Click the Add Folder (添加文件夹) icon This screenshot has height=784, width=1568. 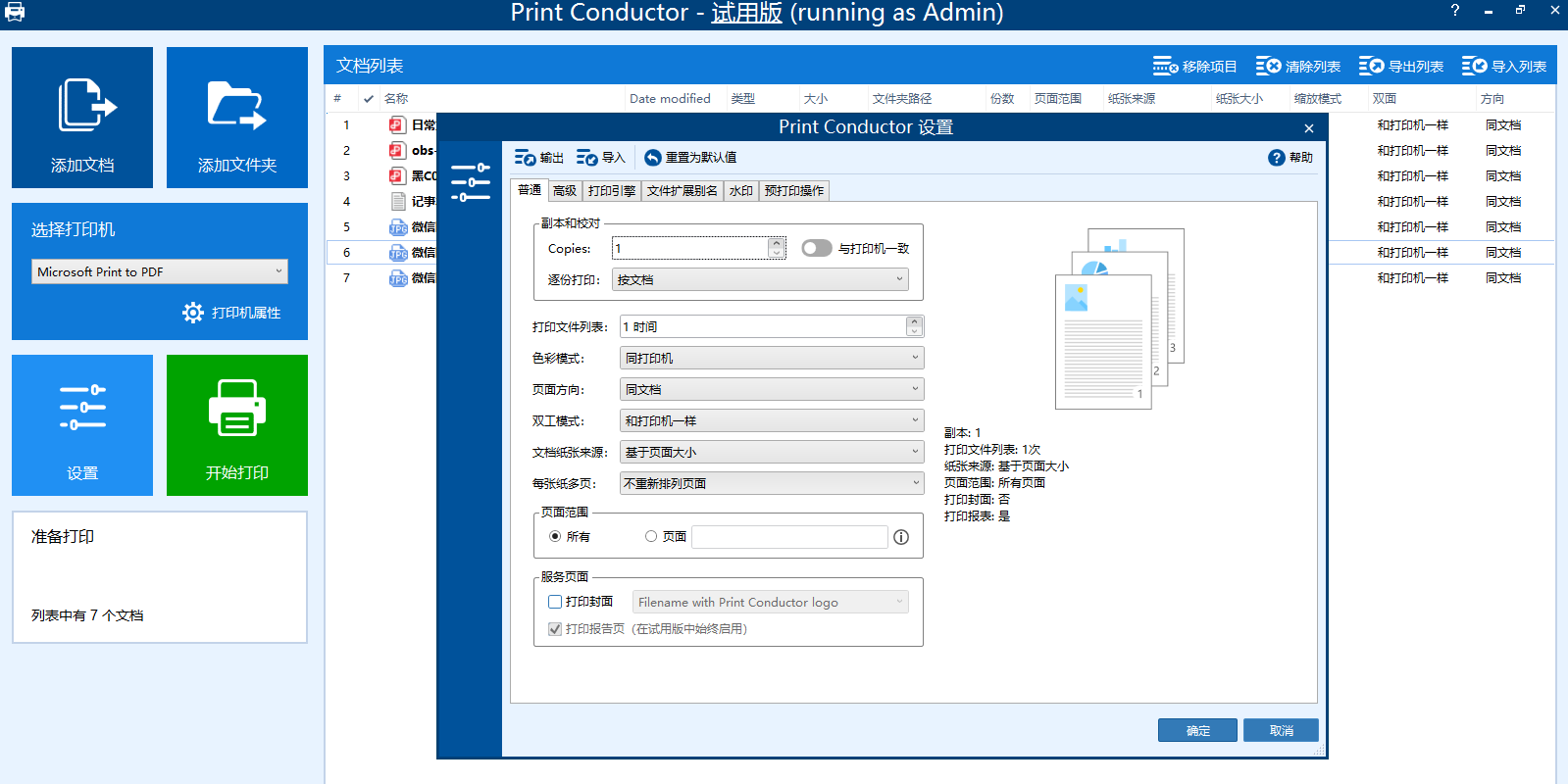pos(236,105)
